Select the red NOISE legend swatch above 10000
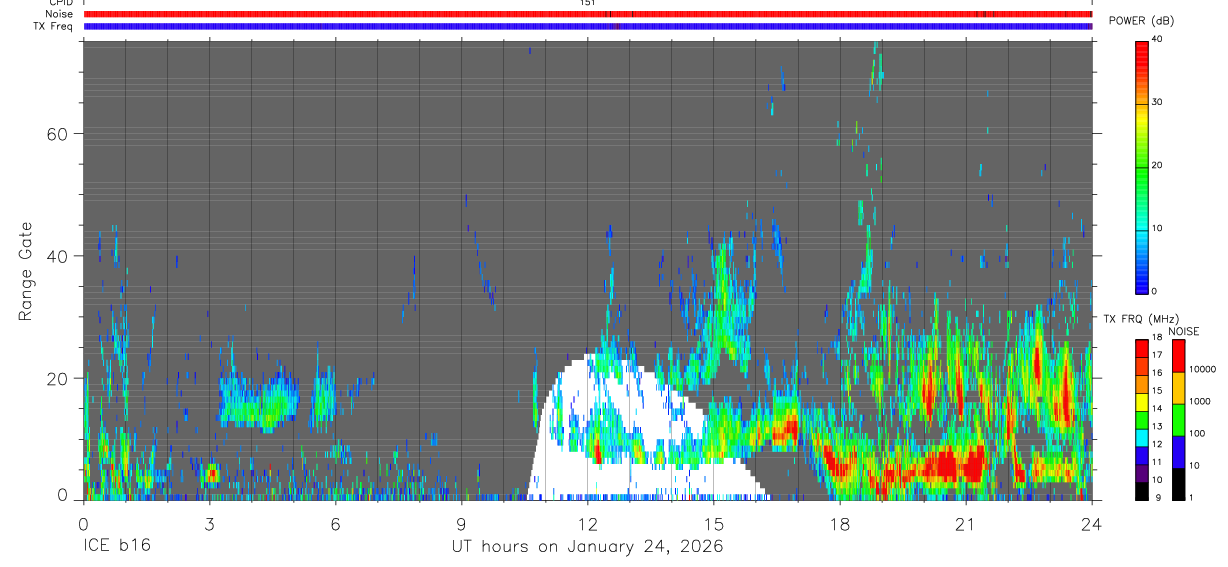The height and width of the screenshot is (567, 1228). 1178,356
